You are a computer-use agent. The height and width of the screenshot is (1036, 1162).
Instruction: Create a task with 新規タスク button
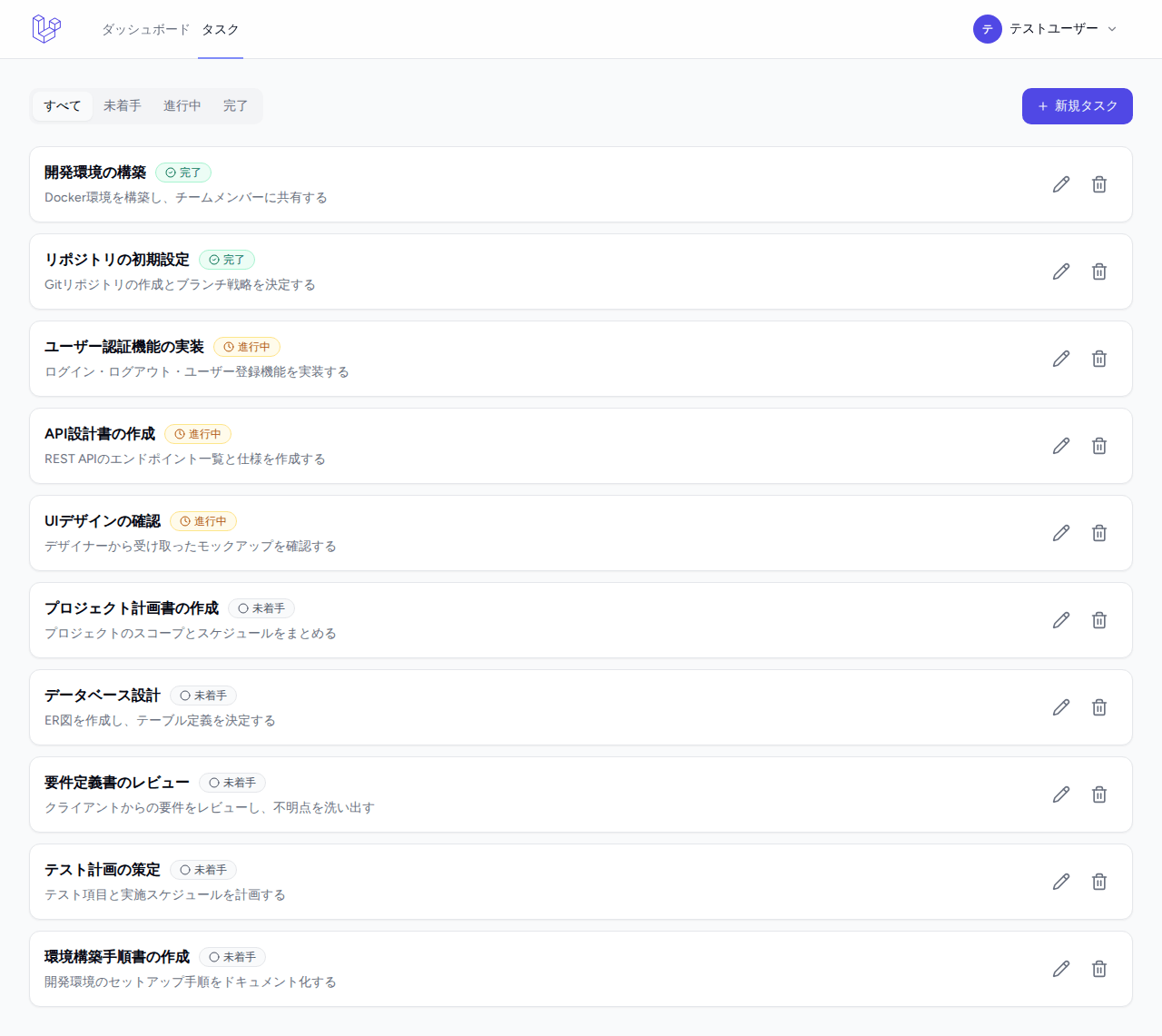1078,106
